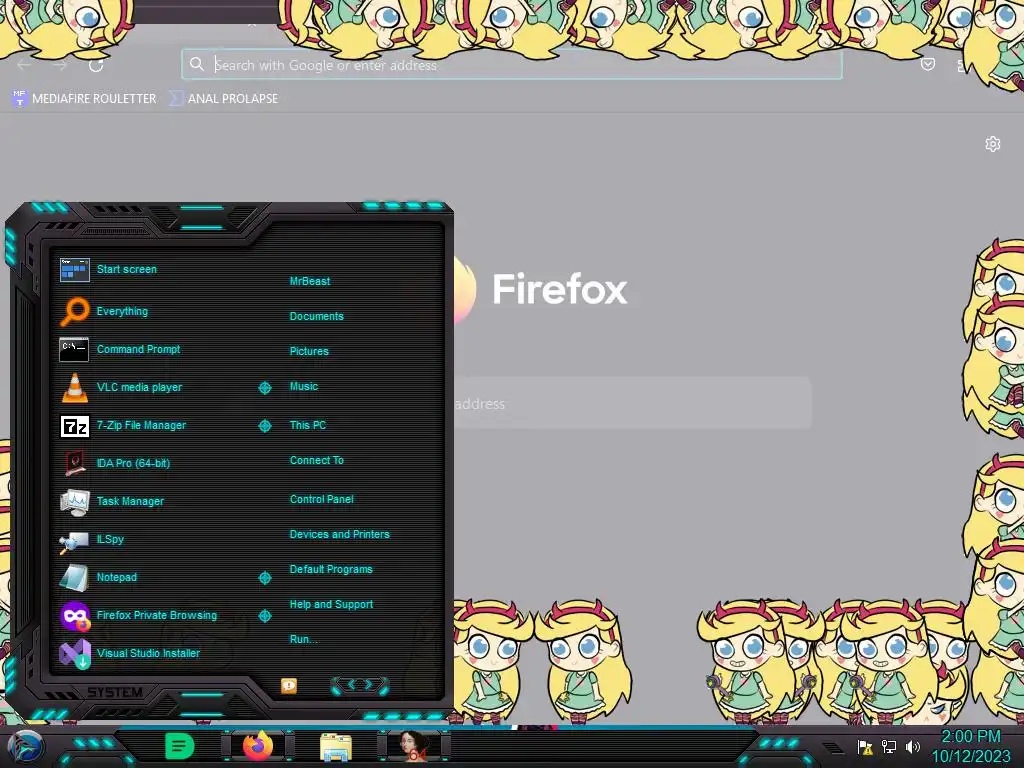Open the Task Manager icon

point(74,502)
